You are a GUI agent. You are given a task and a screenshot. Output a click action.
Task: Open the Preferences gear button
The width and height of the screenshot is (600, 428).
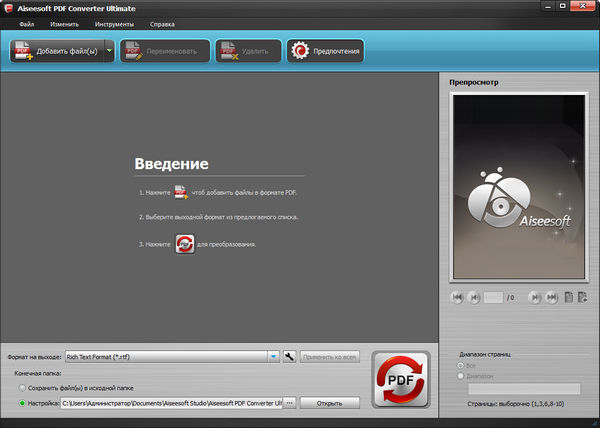(324, 51)
